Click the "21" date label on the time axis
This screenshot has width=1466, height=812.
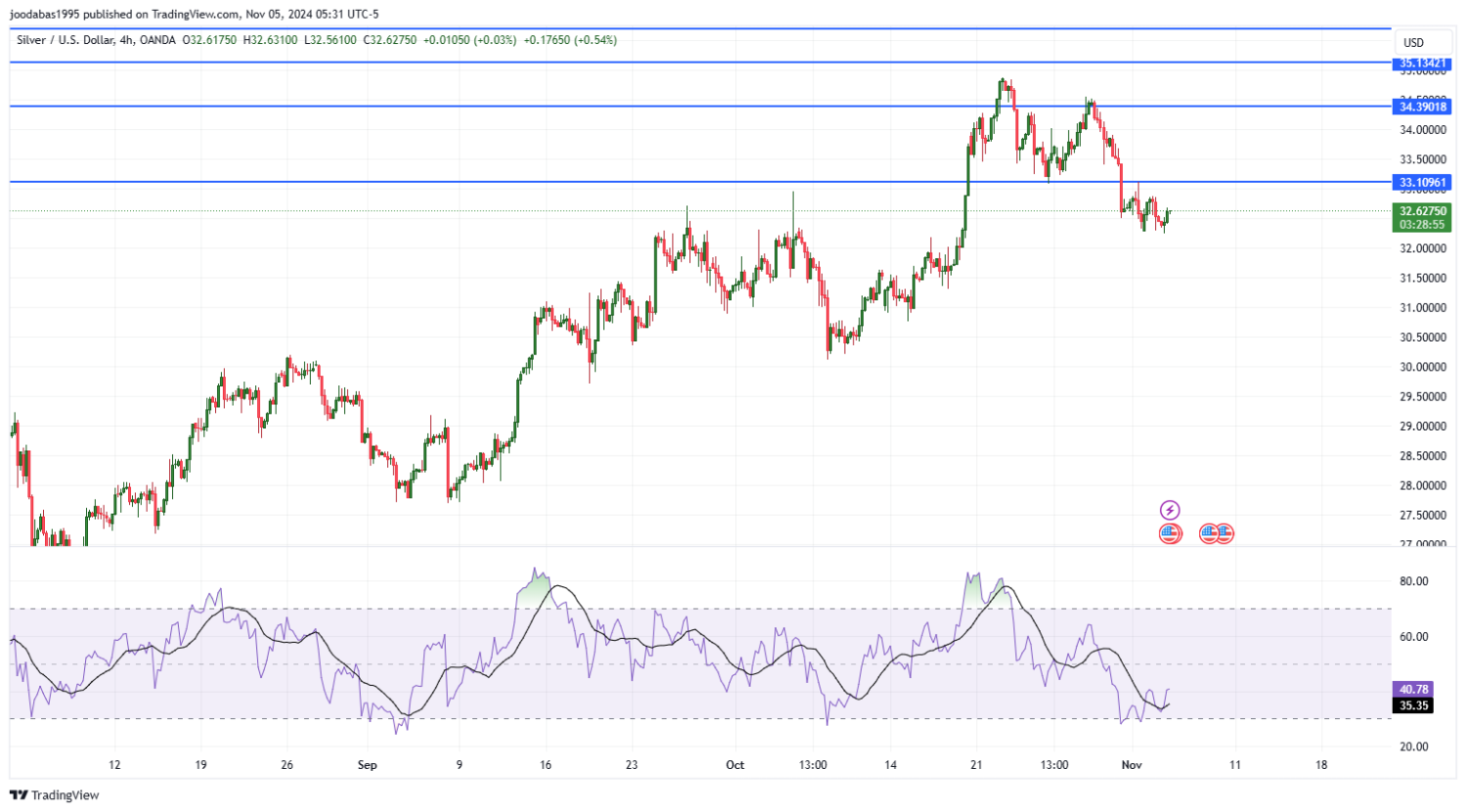pyautogui.click(x=976, y=765)
